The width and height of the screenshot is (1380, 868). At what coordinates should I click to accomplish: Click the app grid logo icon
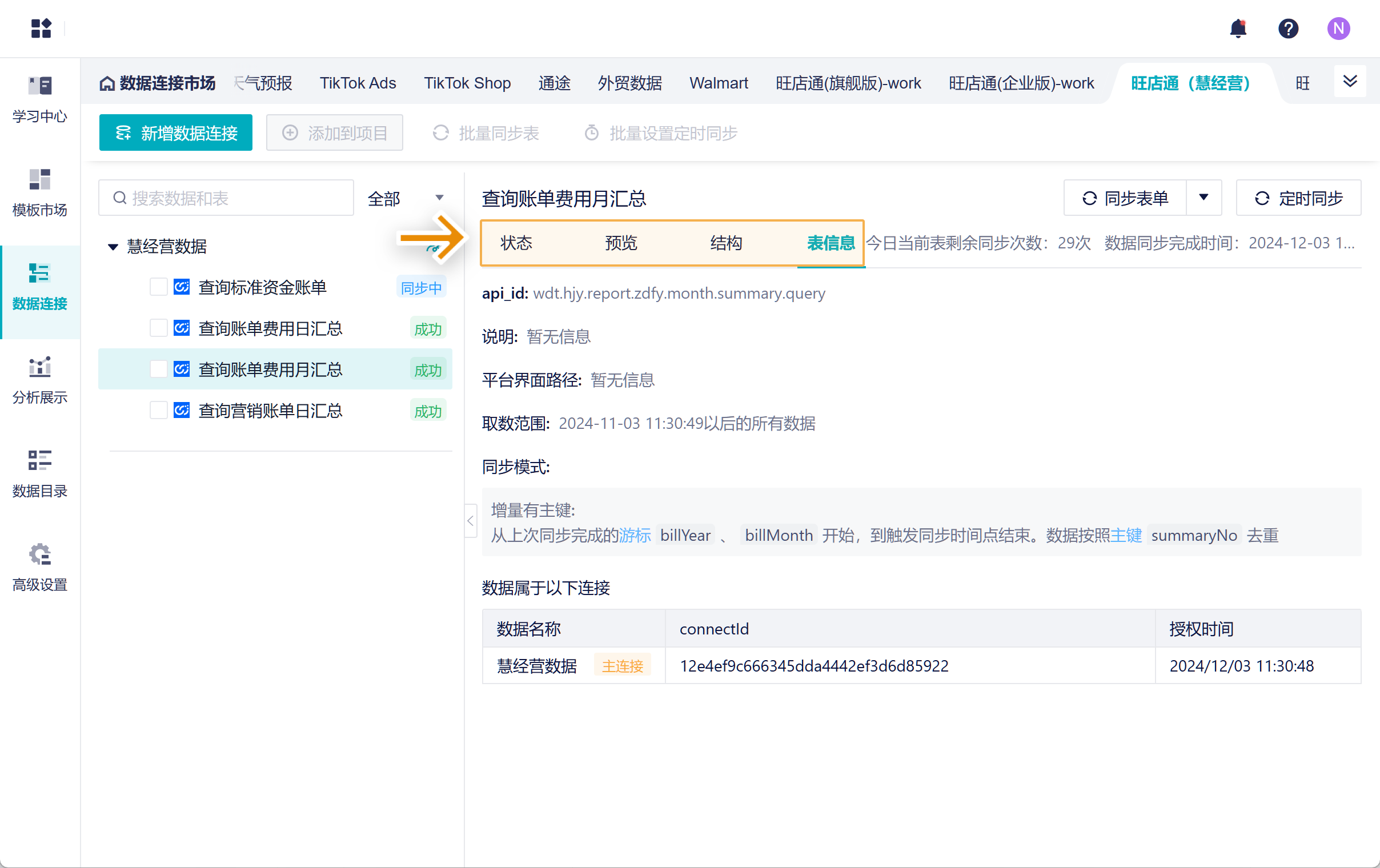pyautogui.click(x=41, y=28)
